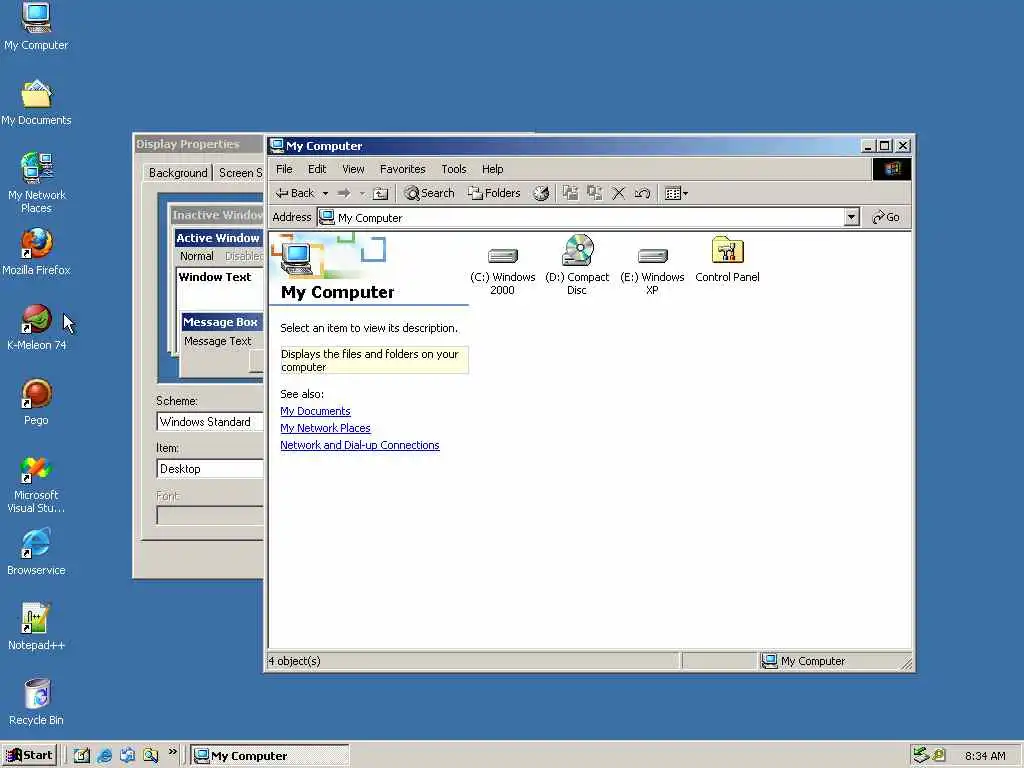Click the Inactive Window preview title

click(217, 215)
